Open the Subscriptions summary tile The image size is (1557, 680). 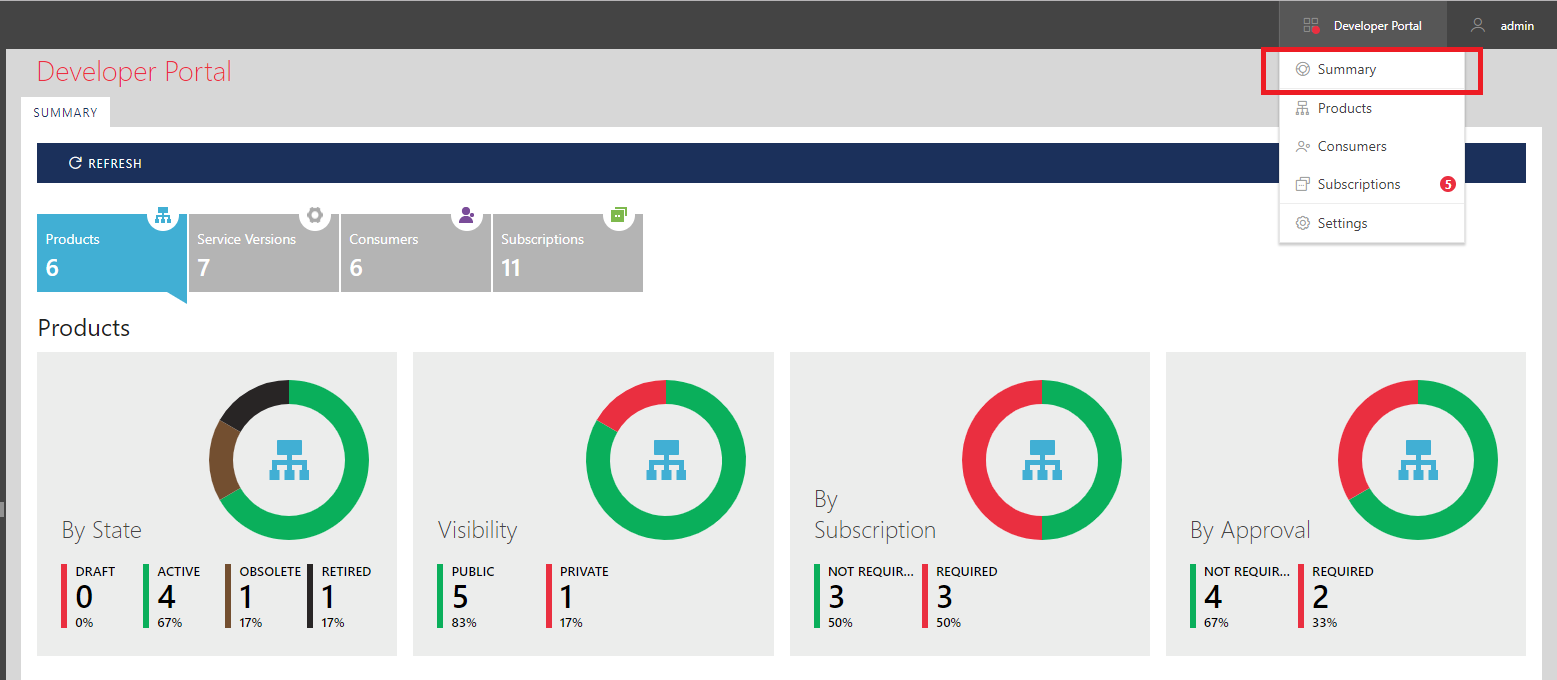click(568, 253)
